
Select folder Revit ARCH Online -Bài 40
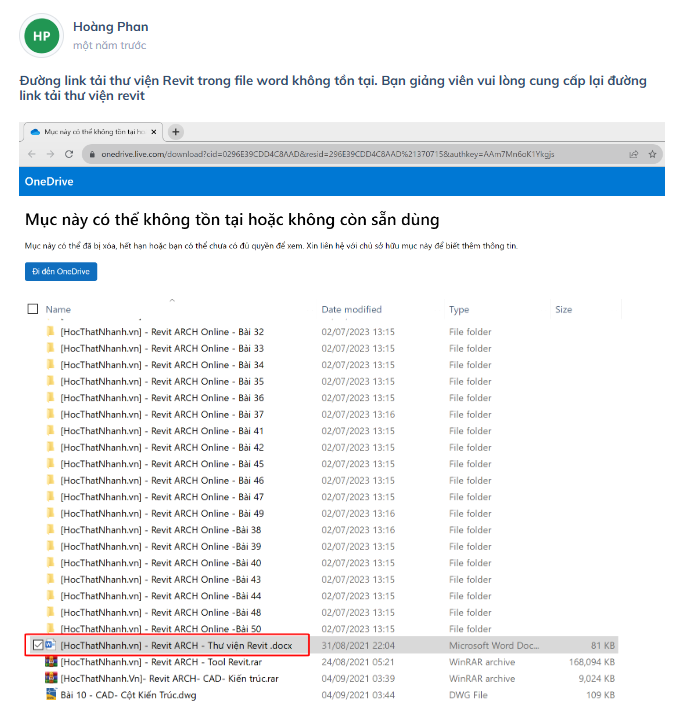click(161, 563)
